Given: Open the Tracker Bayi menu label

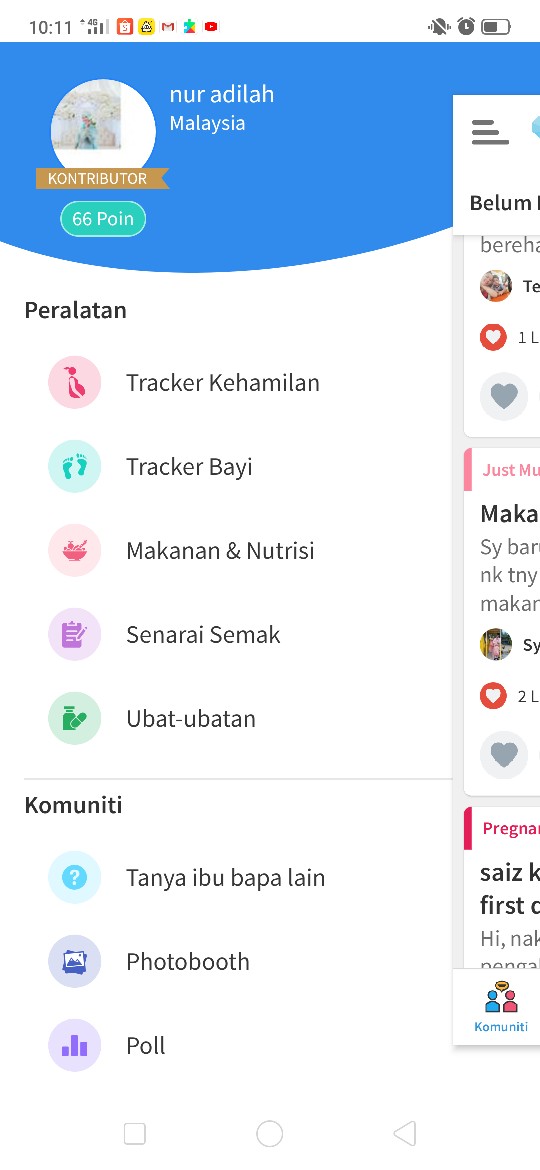Looking at the screenshot, I should point(189,466).
